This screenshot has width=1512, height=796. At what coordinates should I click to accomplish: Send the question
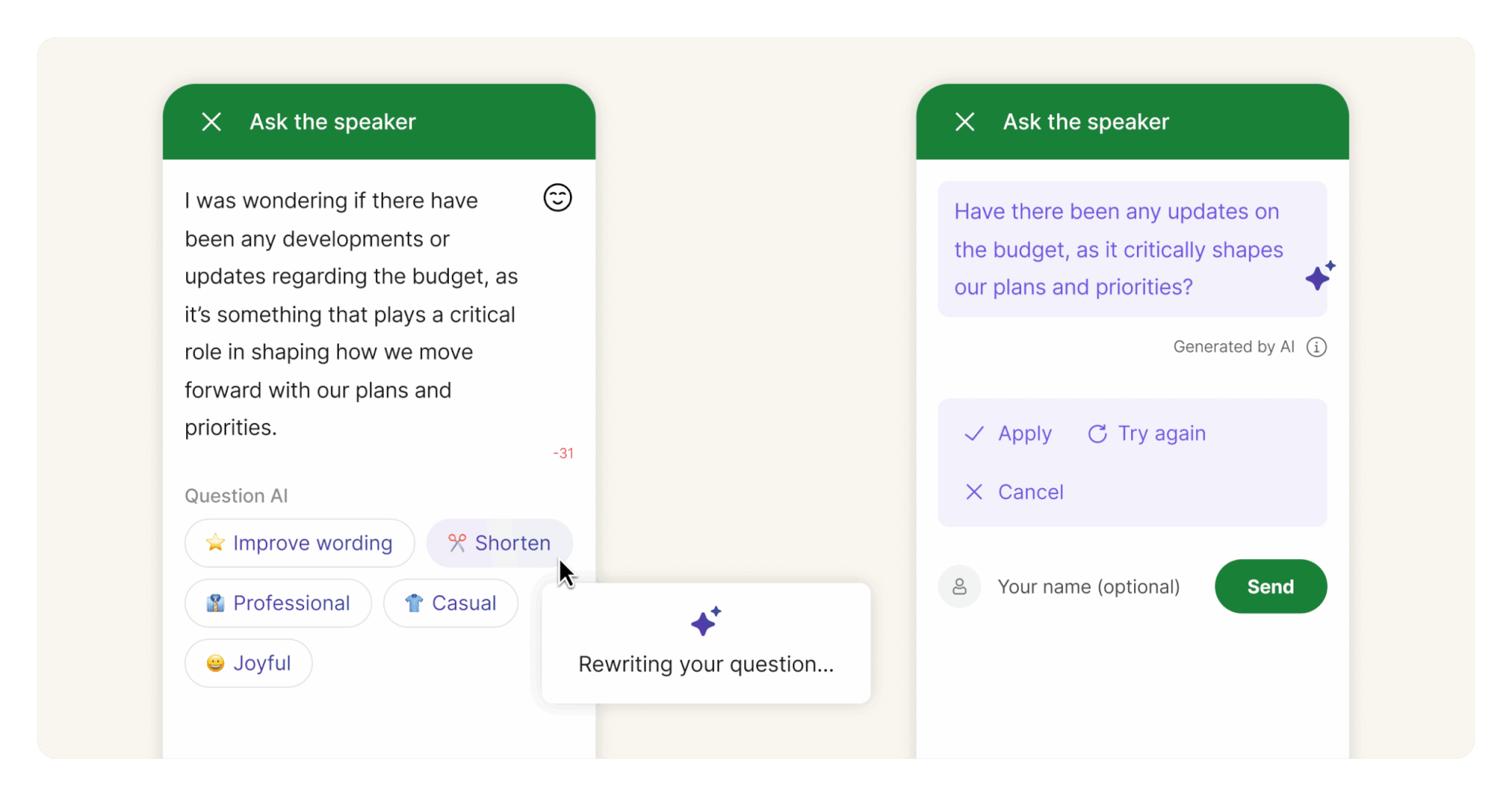pos(1270,586)
